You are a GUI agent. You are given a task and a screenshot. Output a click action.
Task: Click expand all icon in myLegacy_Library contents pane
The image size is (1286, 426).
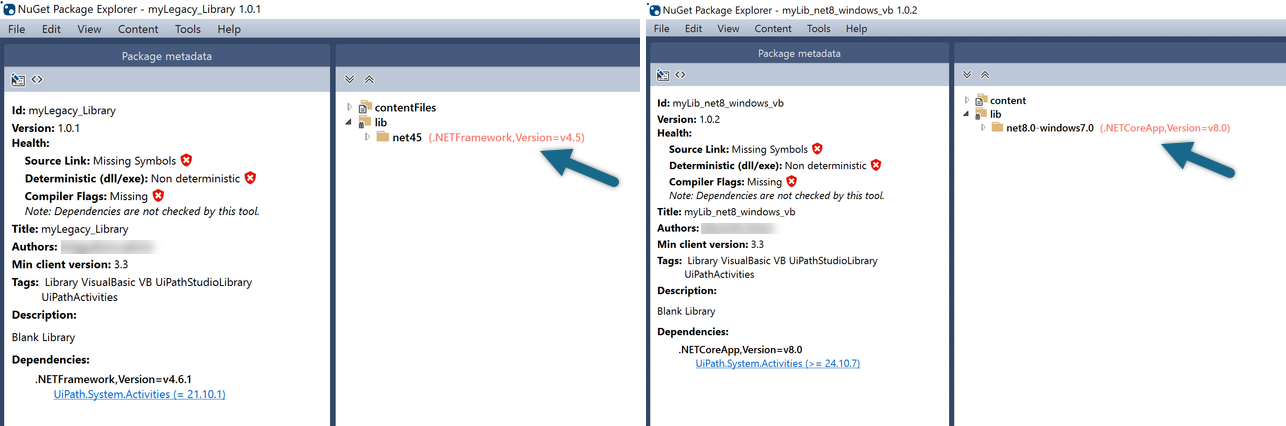click(x=350, y=79)
